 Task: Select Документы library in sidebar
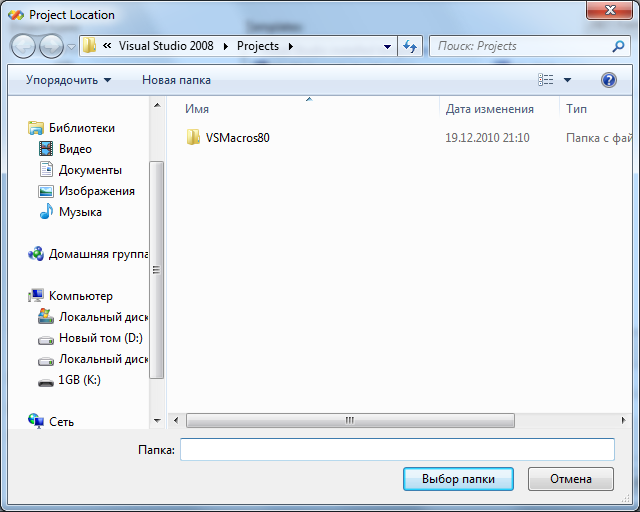90,170
